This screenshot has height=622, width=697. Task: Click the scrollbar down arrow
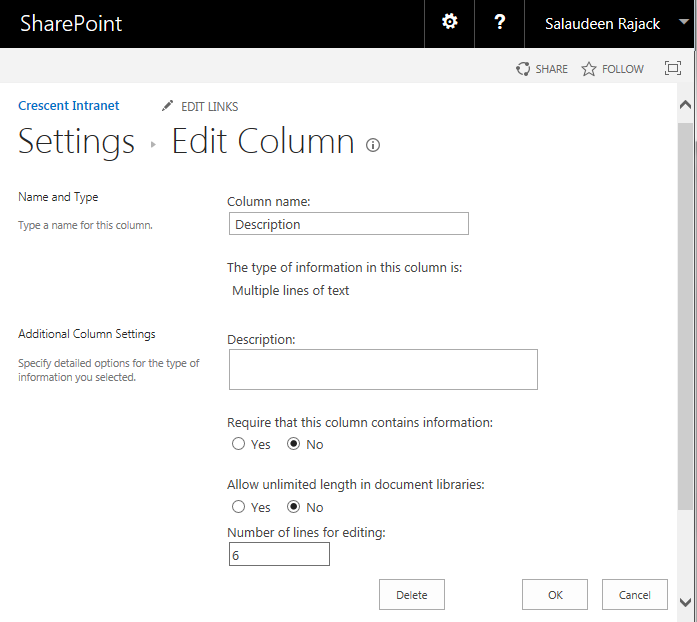[685, 602]
